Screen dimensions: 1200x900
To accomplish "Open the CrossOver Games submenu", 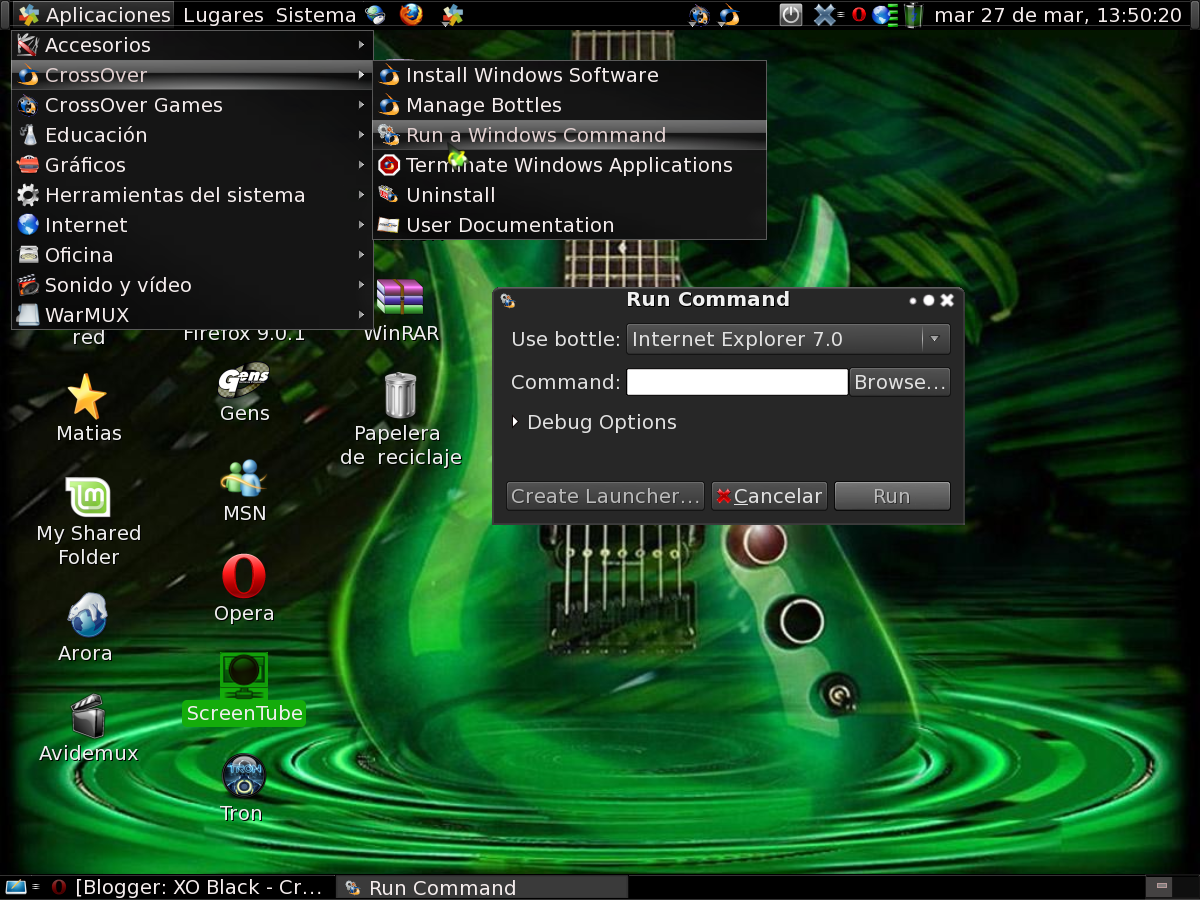I will click(x=192, y=105).
